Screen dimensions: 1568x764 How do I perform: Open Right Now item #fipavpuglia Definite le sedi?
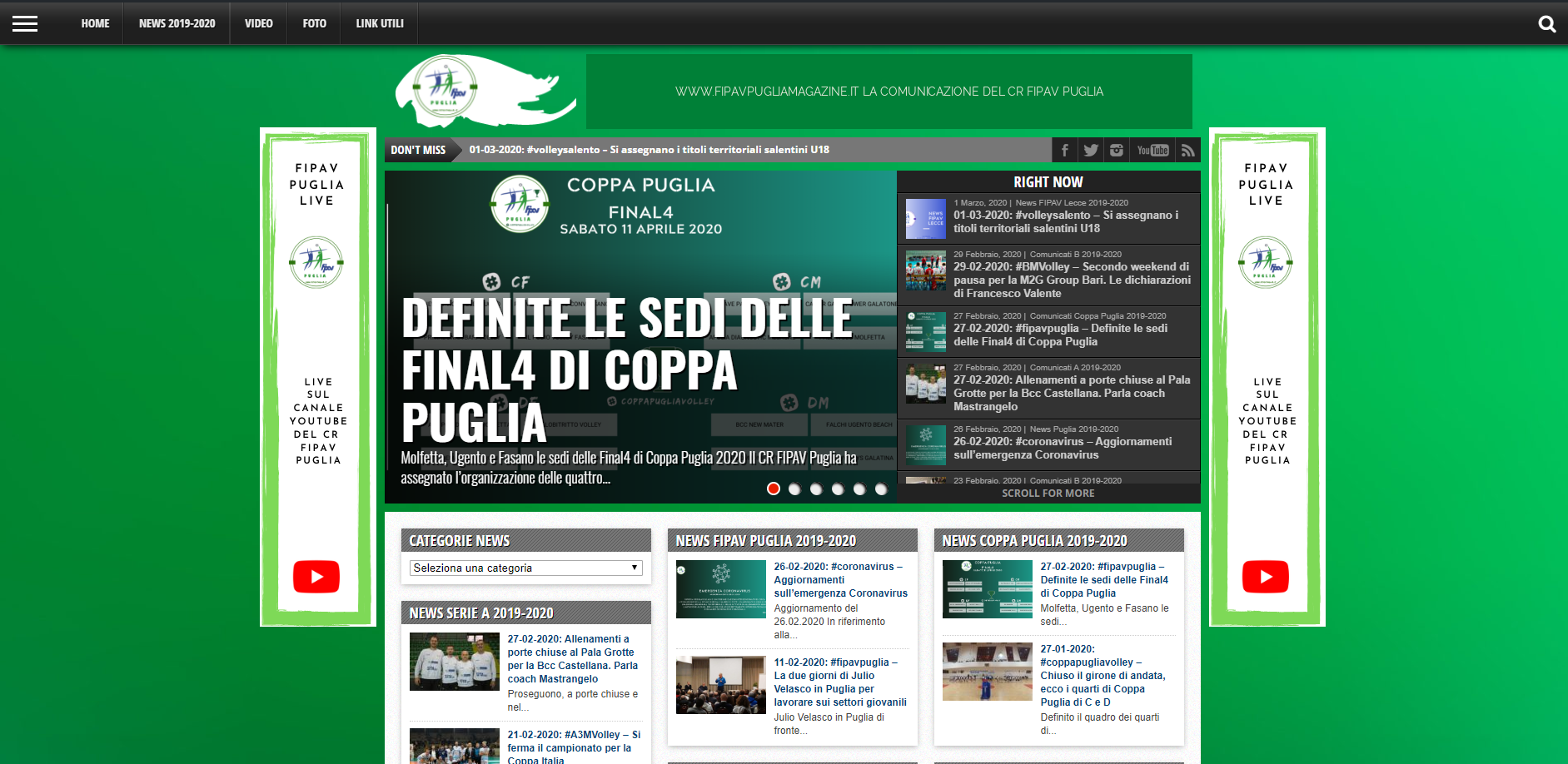[x=1061, y=335]
